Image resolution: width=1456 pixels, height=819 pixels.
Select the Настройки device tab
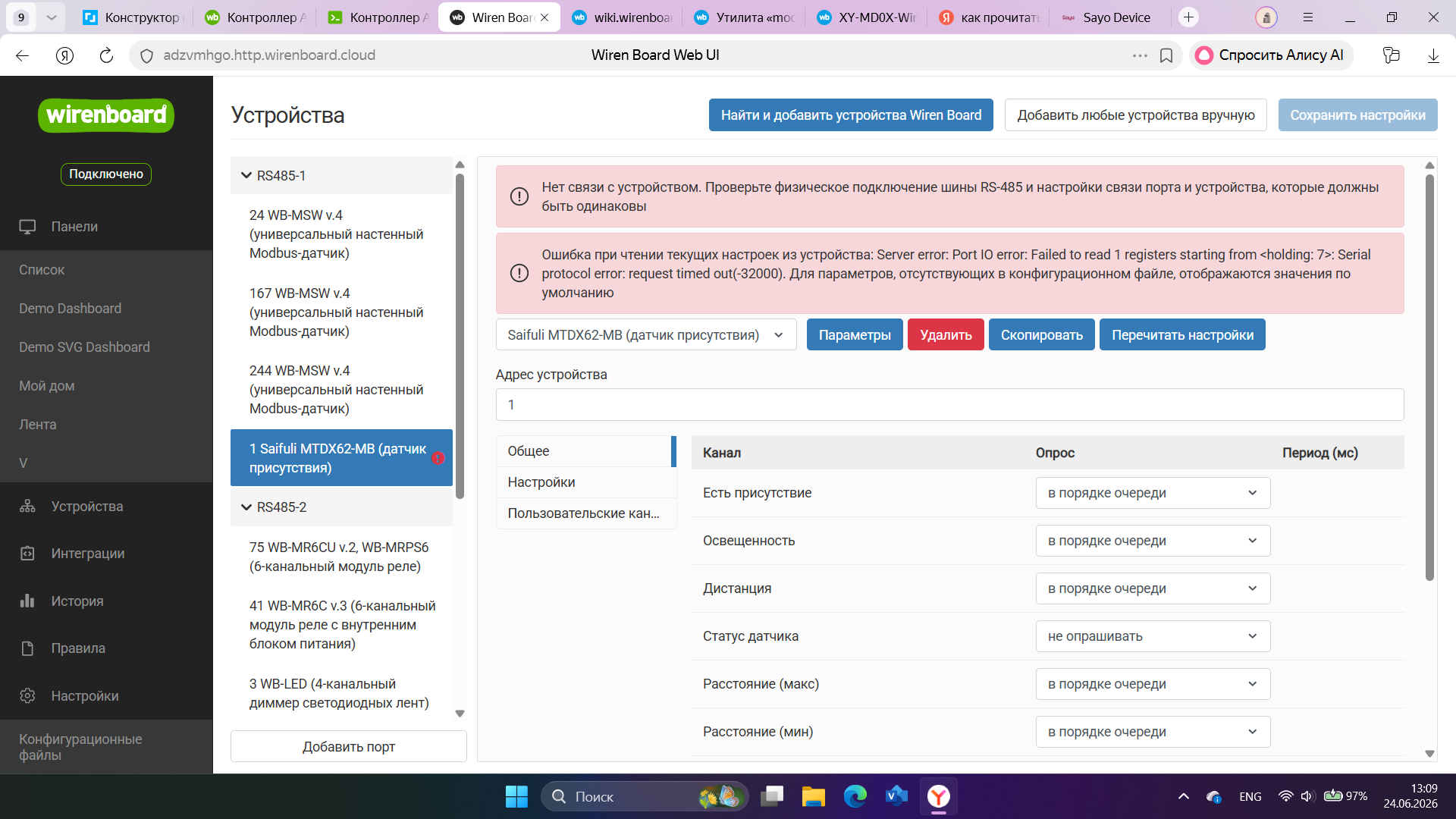[585, 482]
